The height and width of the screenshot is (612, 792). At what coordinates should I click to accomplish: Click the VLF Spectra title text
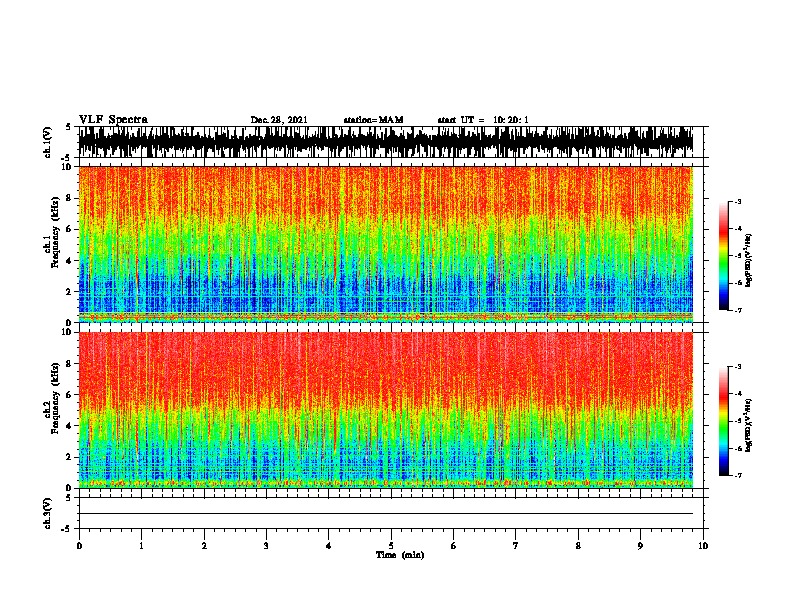(x=113, y=120)
